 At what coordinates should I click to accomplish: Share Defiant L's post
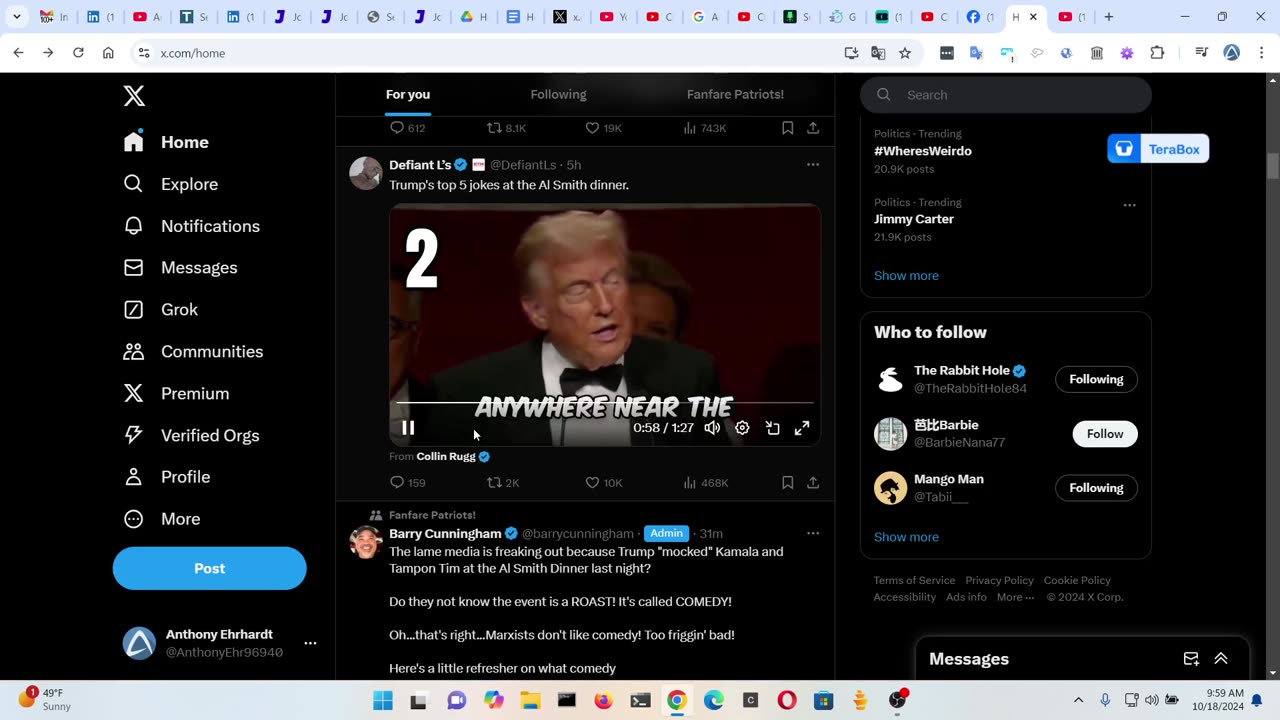pyautogui.click(x=813, y=483)
